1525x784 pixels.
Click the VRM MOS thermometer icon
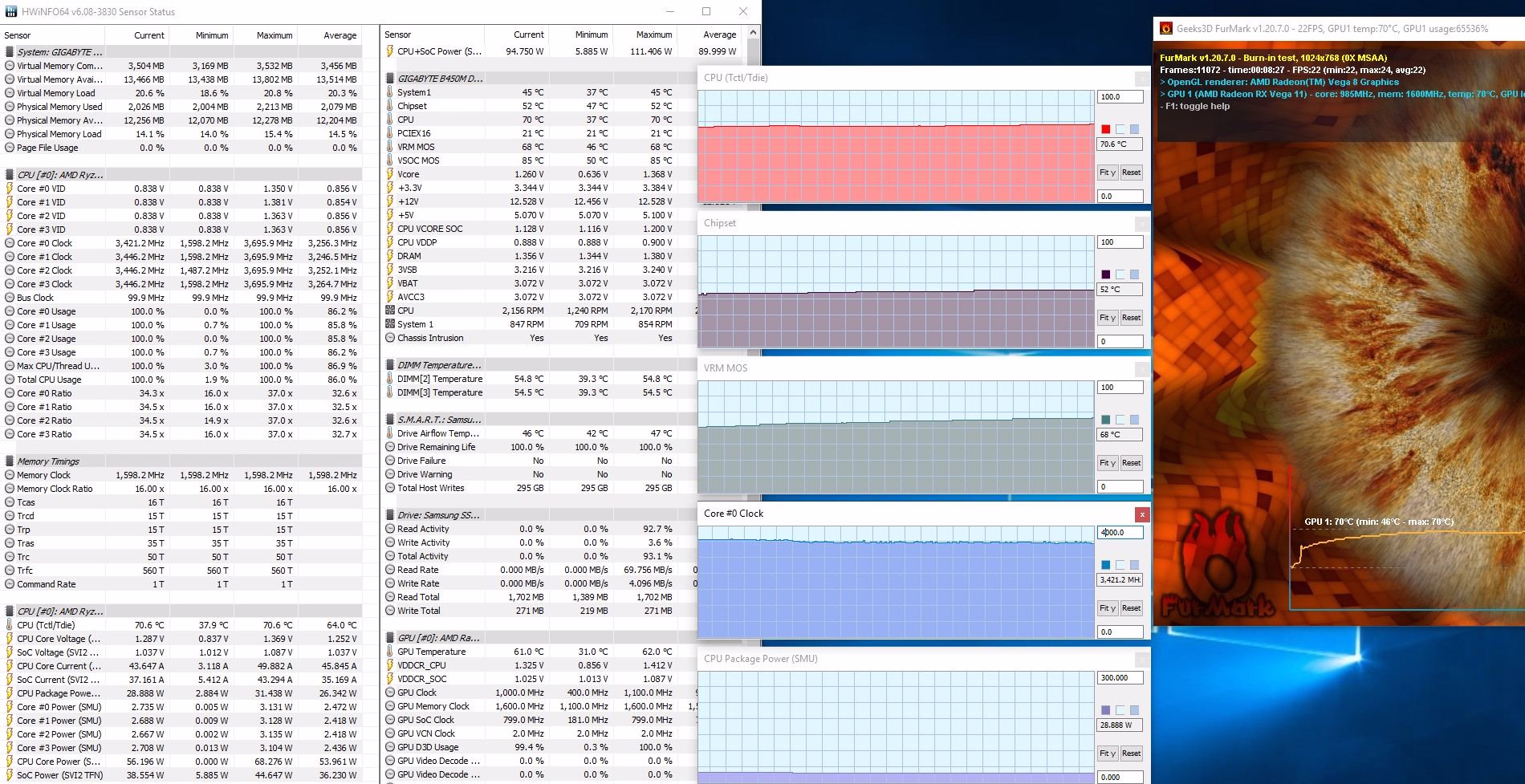coord(390,147)
